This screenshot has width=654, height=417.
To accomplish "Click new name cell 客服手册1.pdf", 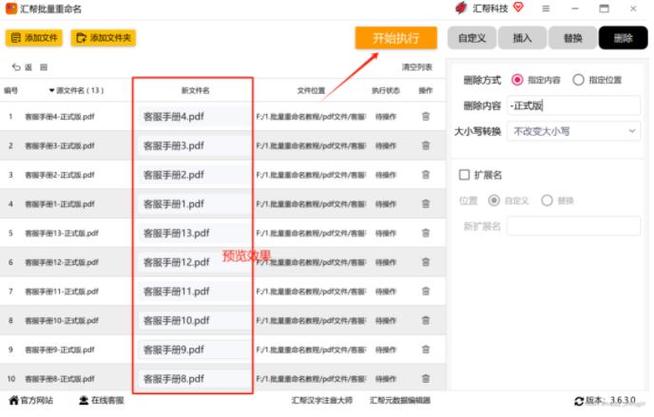I will [x=193, y=204].
